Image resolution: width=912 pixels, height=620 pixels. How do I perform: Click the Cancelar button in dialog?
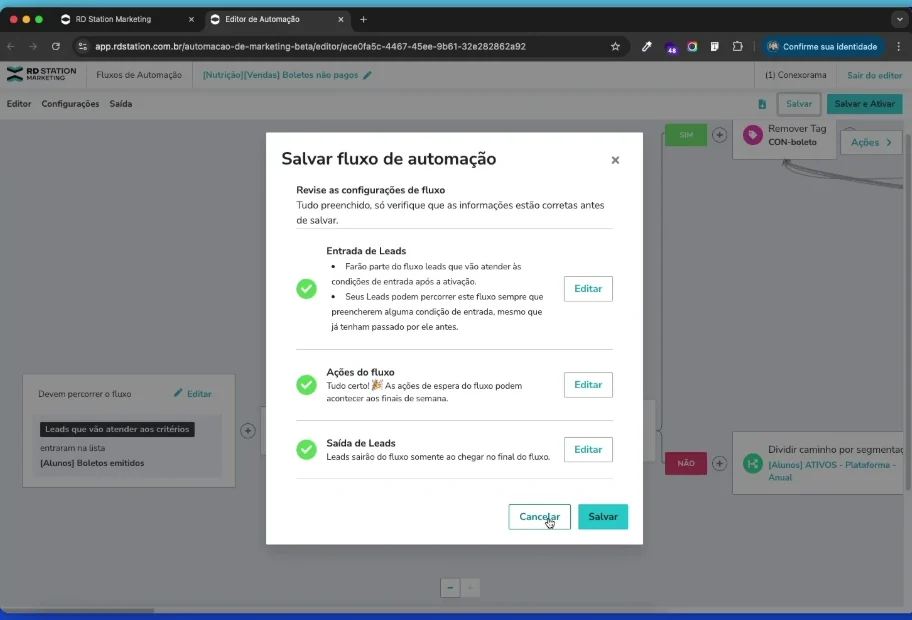click(539, 516)
